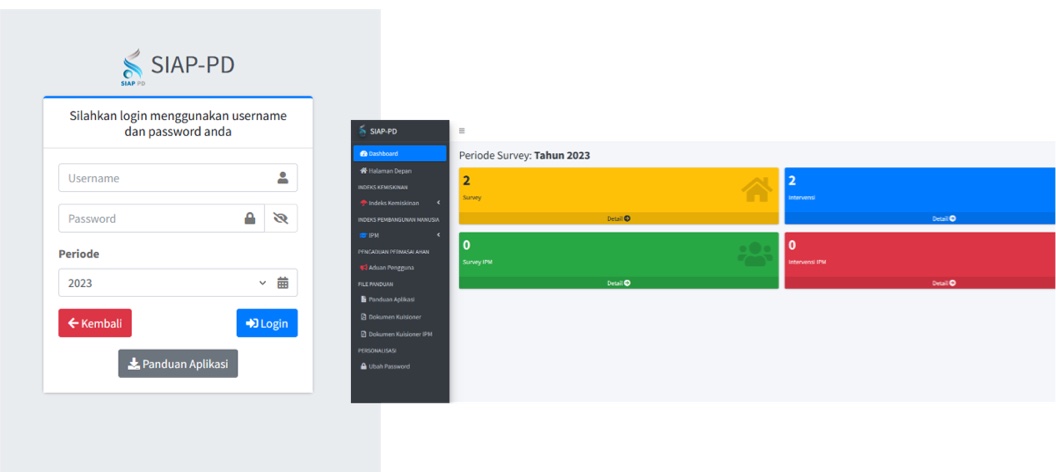Expand Indeks Kemiskinan sidebar menu

[x=399, y=203]
